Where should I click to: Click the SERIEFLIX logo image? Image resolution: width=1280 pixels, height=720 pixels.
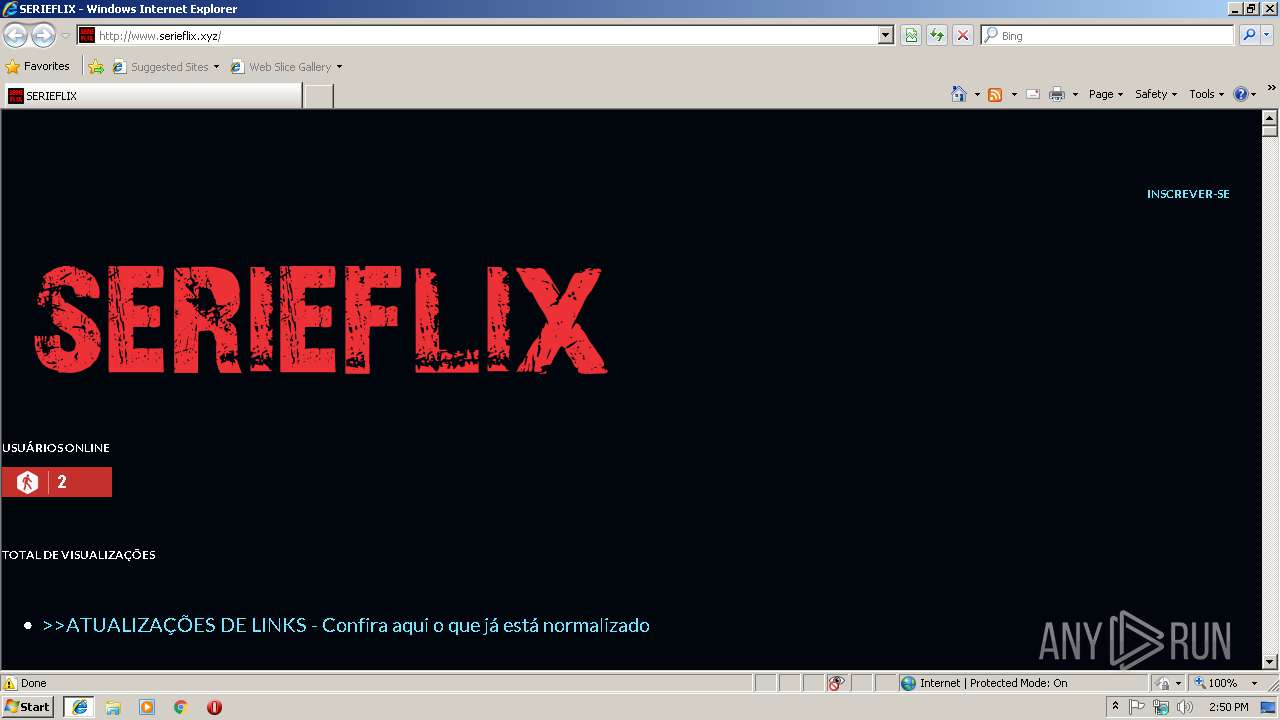click(x=320, y=319)
